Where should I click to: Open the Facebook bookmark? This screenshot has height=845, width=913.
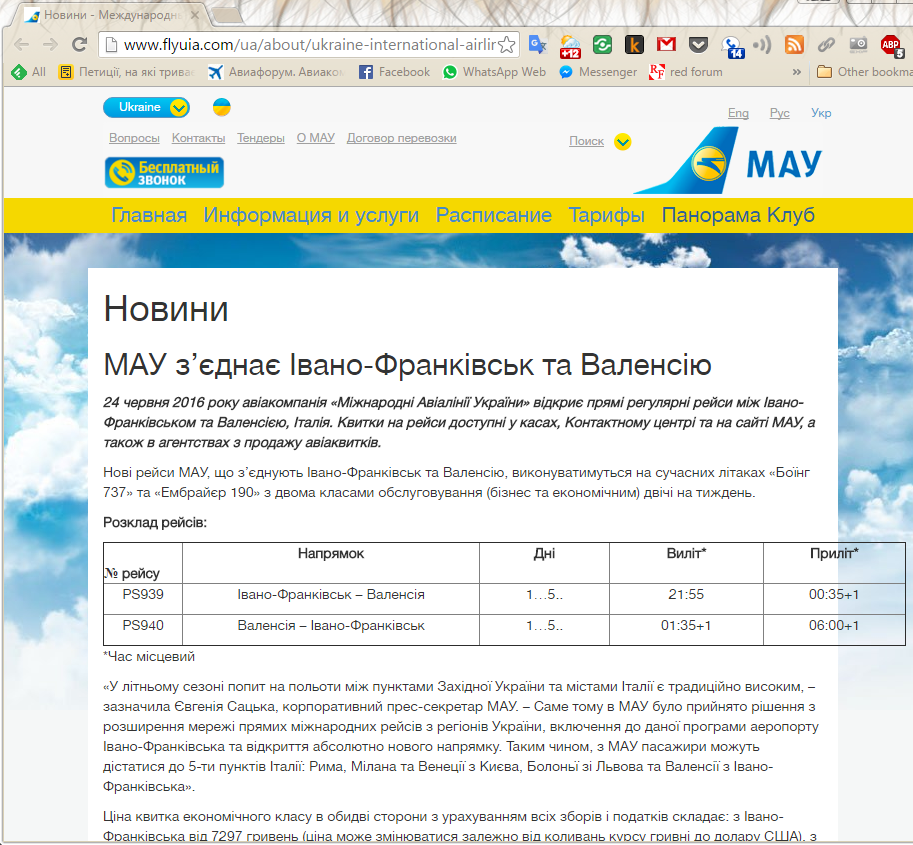394,72
